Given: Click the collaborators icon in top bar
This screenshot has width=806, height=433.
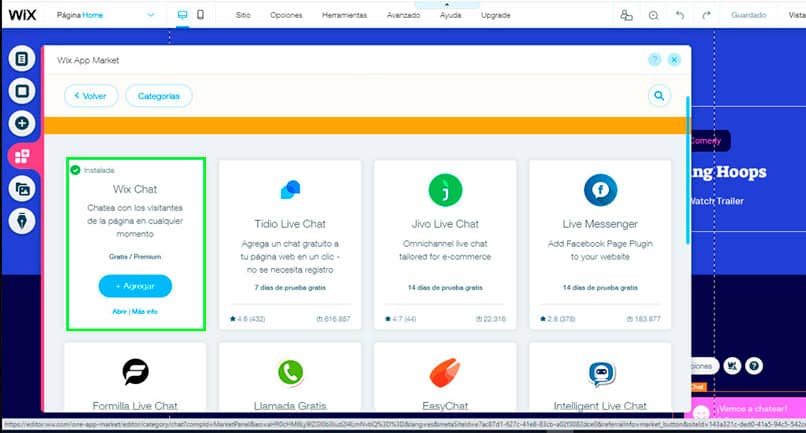Looking at the screenshot, I should pos(626,15).
